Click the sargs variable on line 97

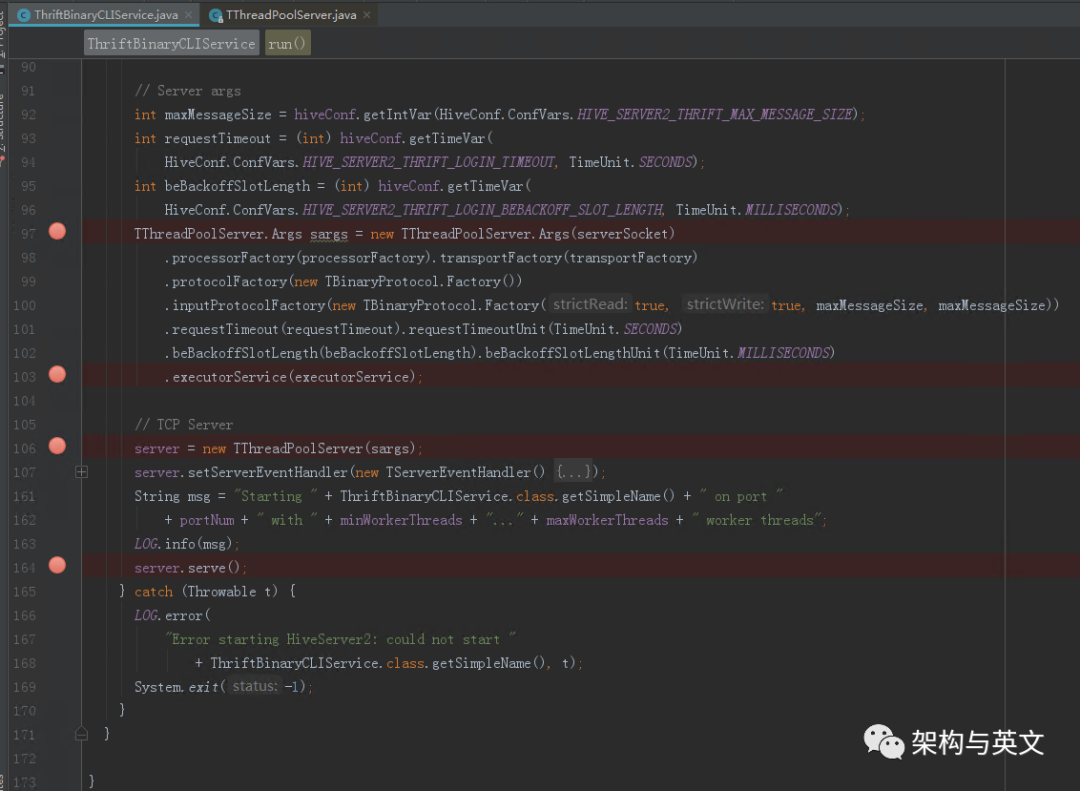(329, 234)
